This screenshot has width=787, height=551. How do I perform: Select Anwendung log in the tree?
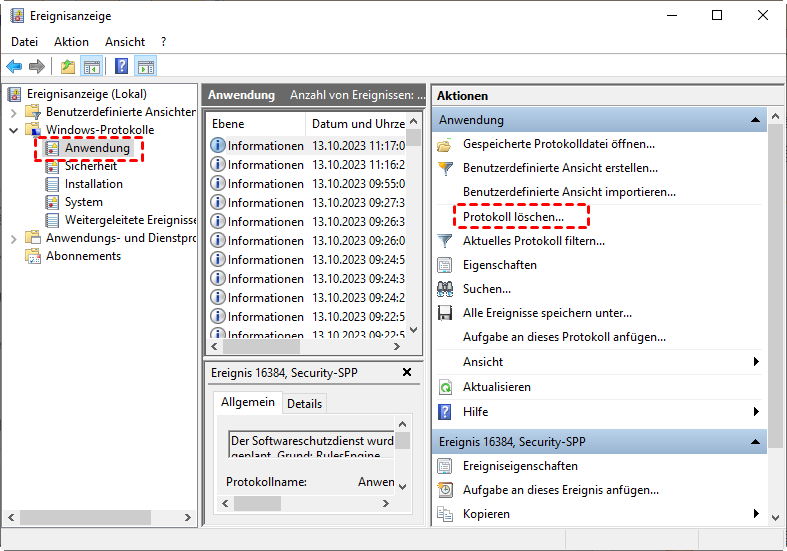point(97,148)
